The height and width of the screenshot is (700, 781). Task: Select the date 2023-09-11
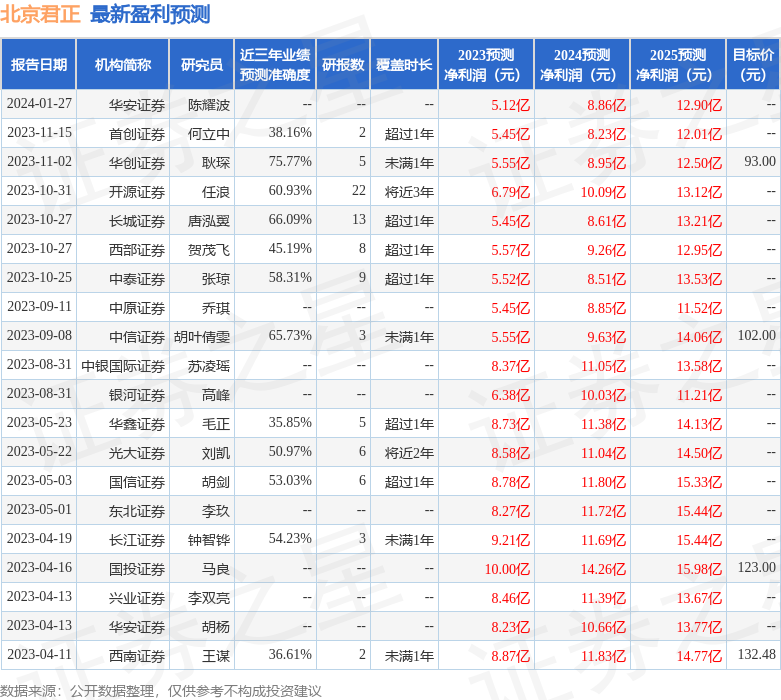(39, 306)
